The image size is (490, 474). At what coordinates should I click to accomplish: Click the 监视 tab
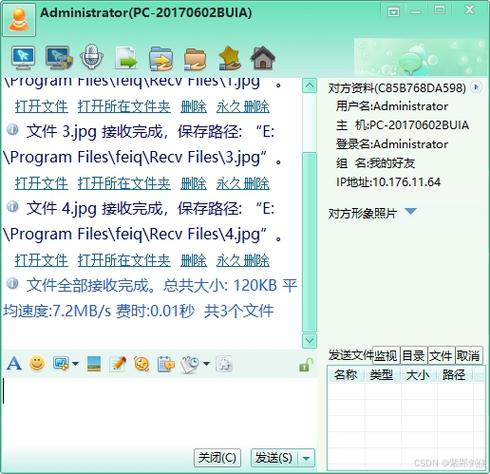[x=386, y=356]
